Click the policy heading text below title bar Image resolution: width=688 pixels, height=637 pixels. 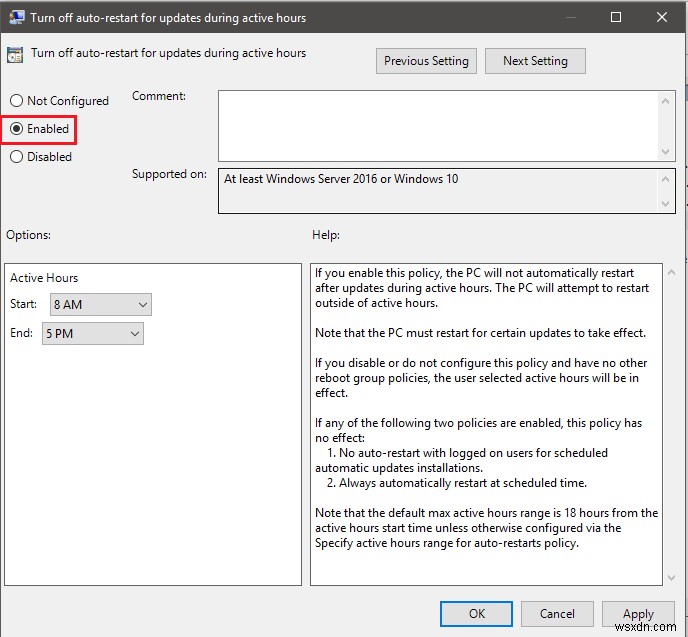168,53
